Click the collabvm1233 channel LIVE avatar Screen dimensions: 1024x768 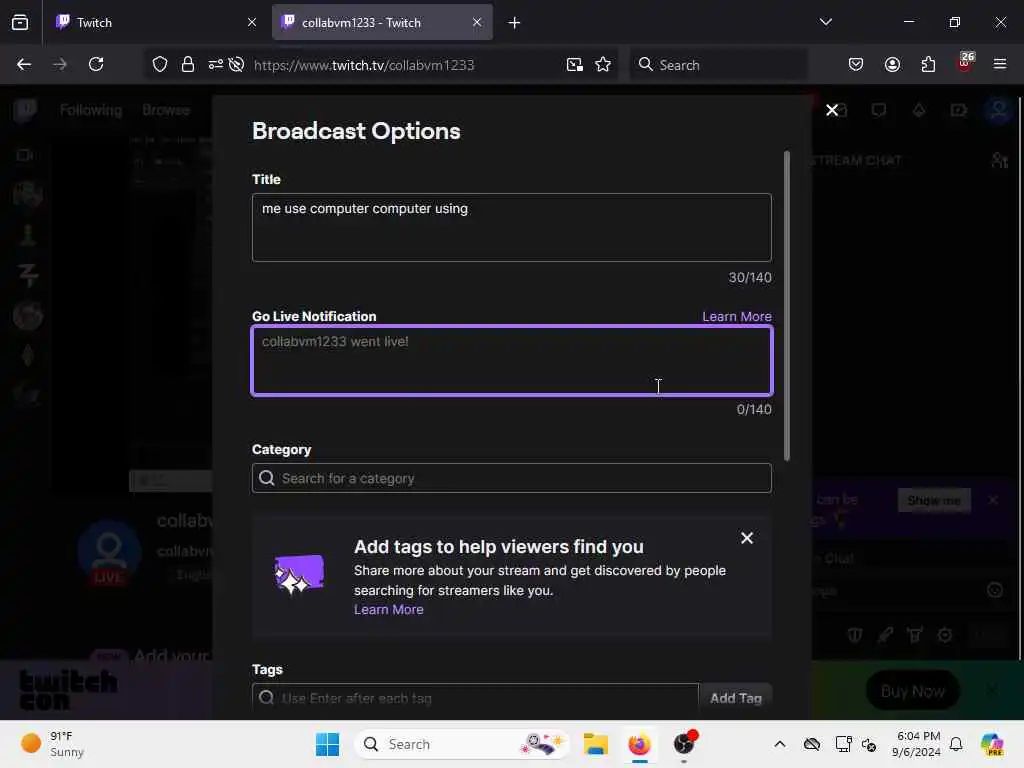(109, 552)
